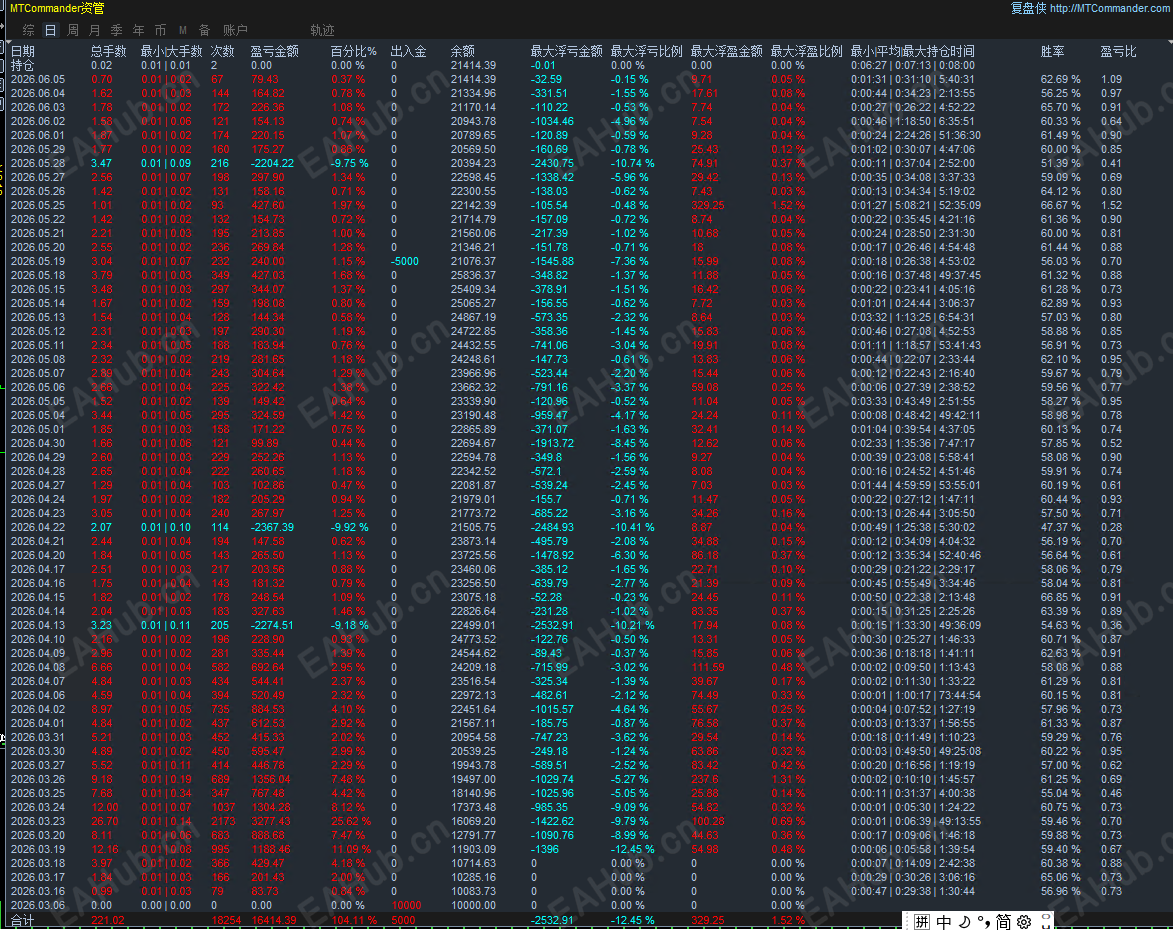Toggle the 中 Chinese/English IME mode

944,922
